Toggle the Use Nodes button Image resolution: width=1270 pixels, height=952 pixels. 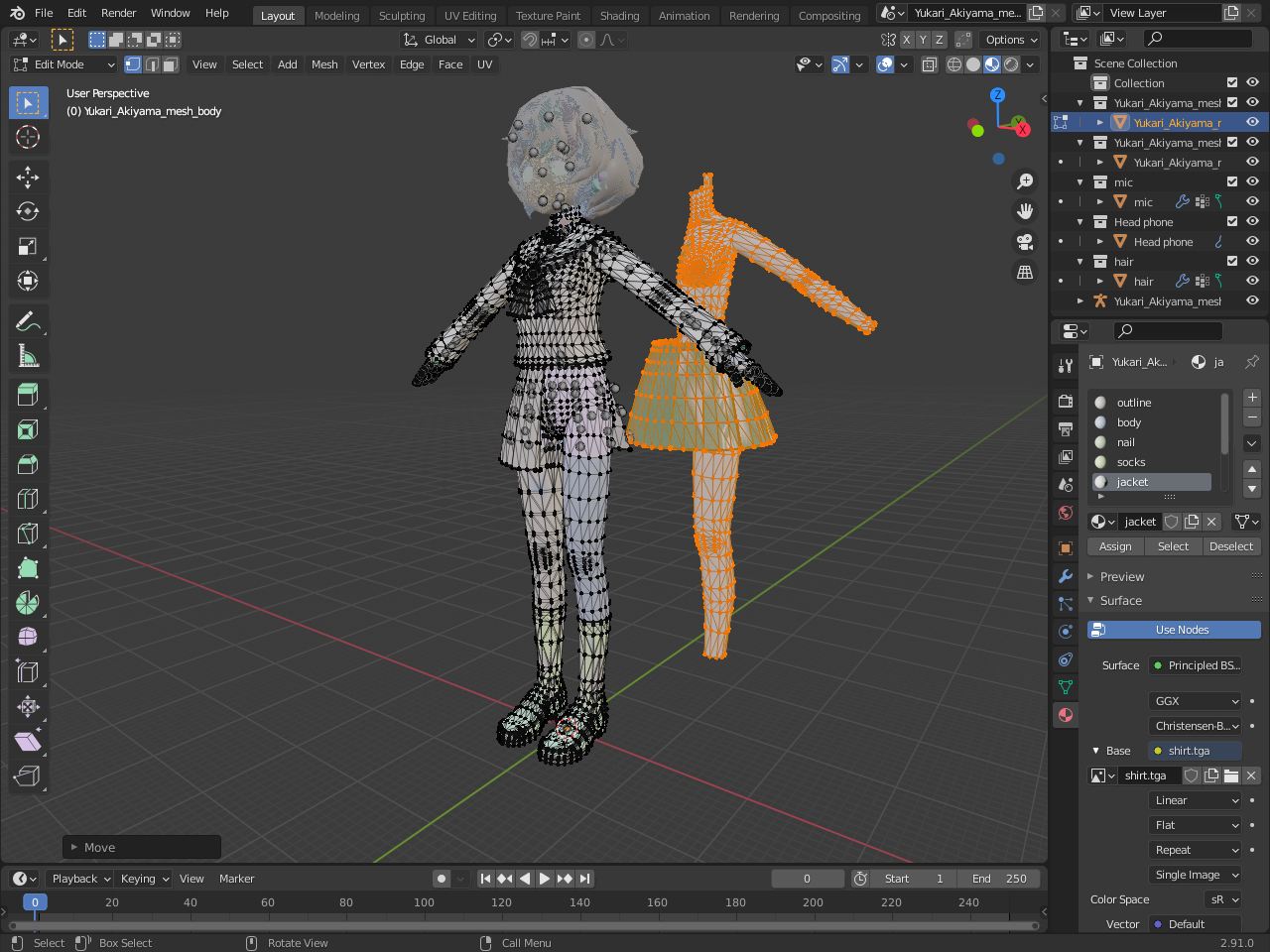pyautogui.click(x=1174, y=630)
